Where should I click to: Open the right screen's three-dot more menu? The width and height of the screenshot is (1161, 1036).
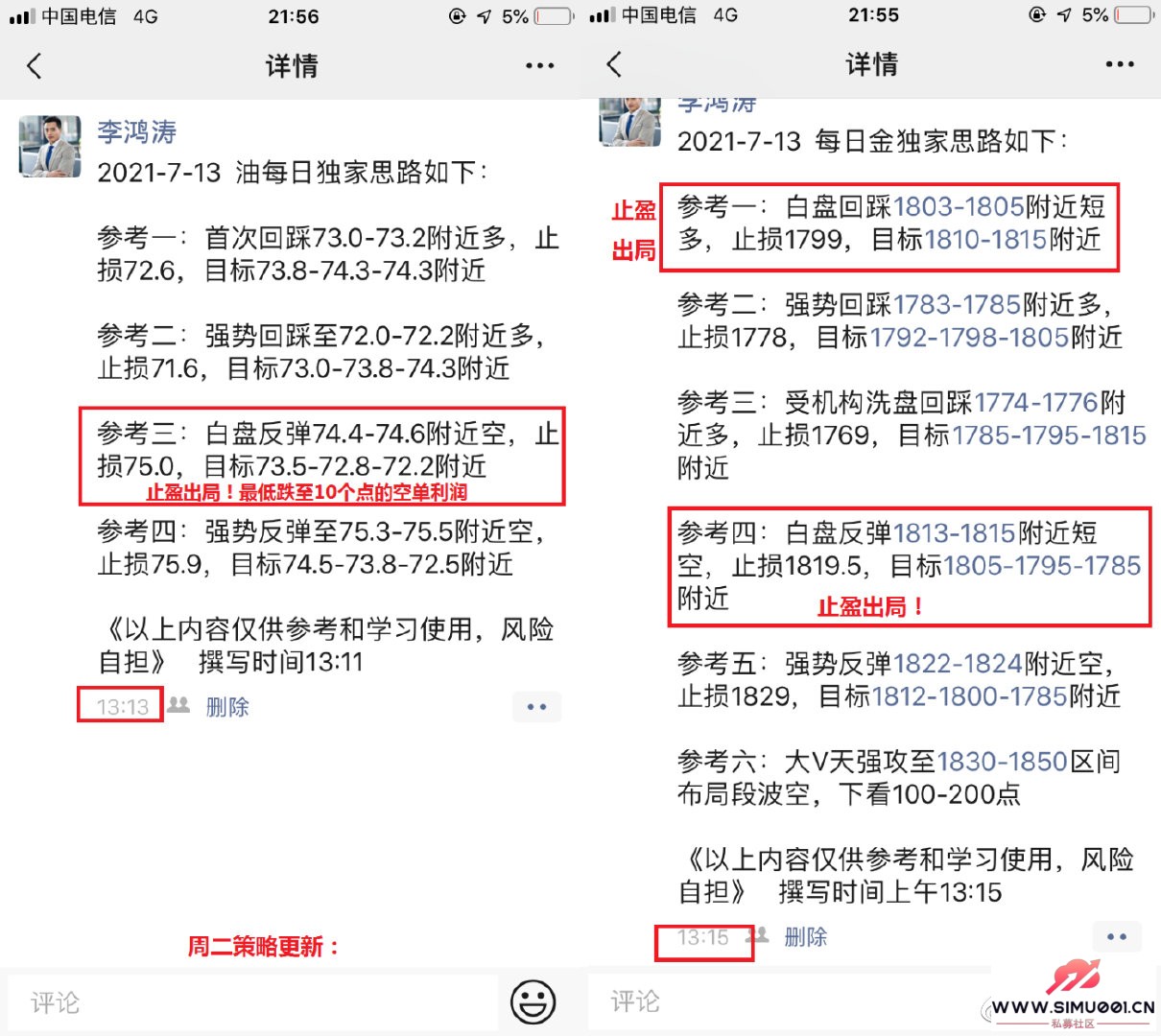pyautogui.click(x=1120, y=64)
